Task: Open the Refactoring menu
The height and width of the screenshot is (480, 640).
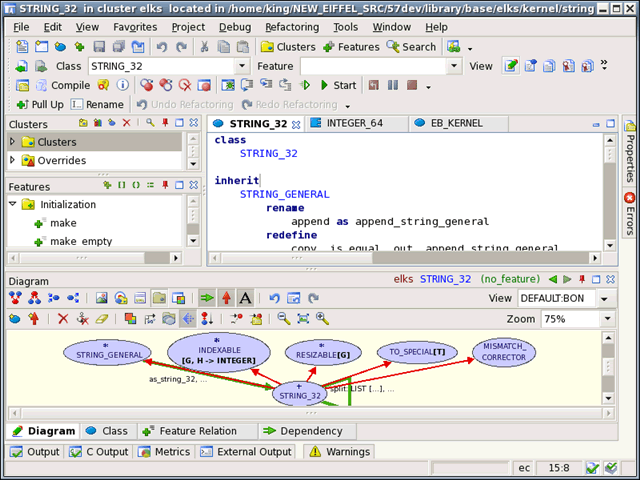Action: tap(292, 27)
